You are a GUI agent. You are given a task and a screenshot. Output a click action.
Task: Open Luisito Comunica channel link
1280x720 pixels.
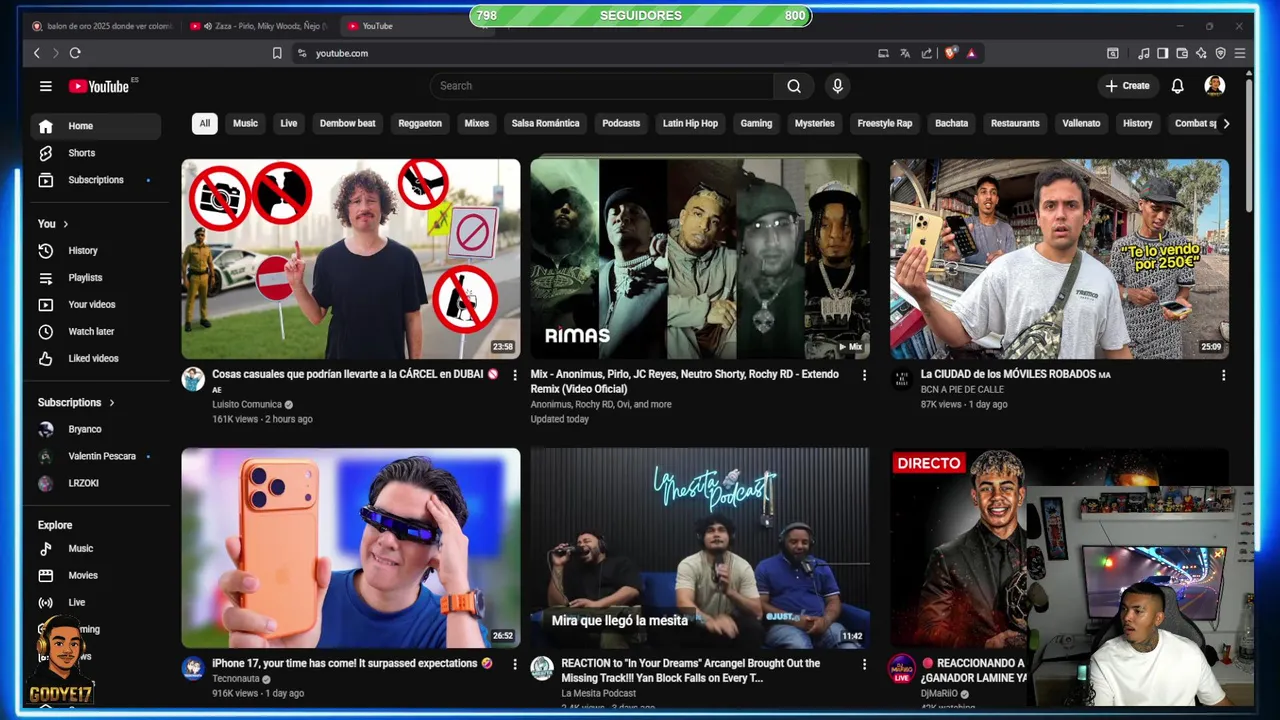click(x=246, y=405)
